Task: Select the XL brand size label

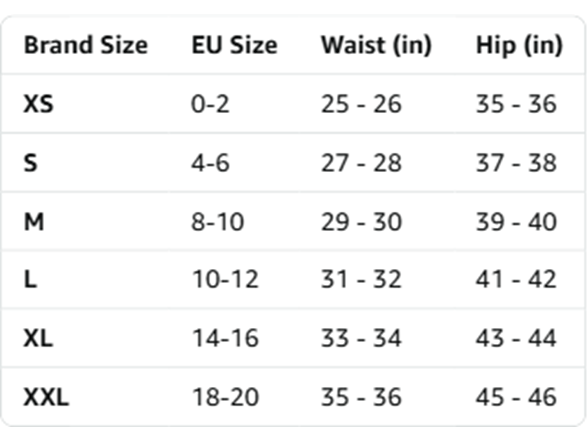Action: click(38, 338)
